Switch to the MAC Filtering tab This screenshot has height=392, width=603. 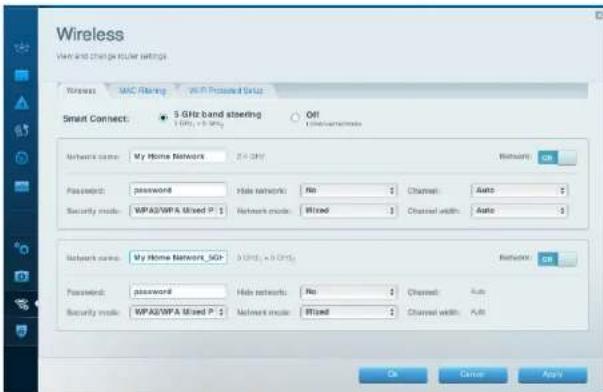[142, 91]
